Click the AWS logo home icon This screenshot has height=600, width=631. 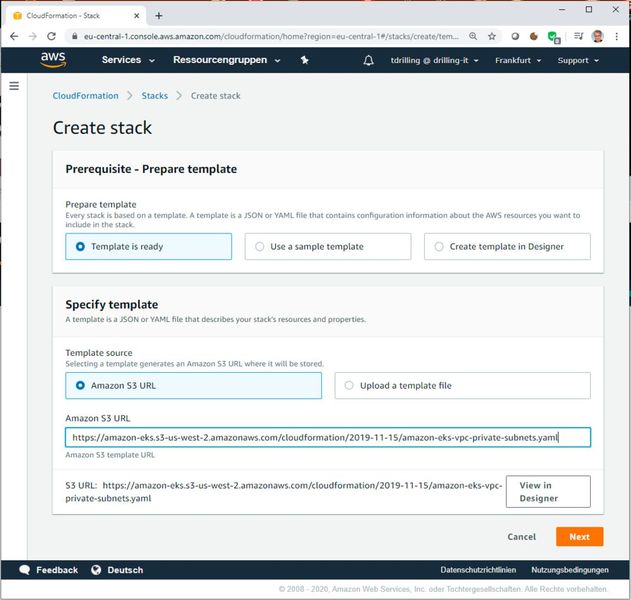(53, 60)
